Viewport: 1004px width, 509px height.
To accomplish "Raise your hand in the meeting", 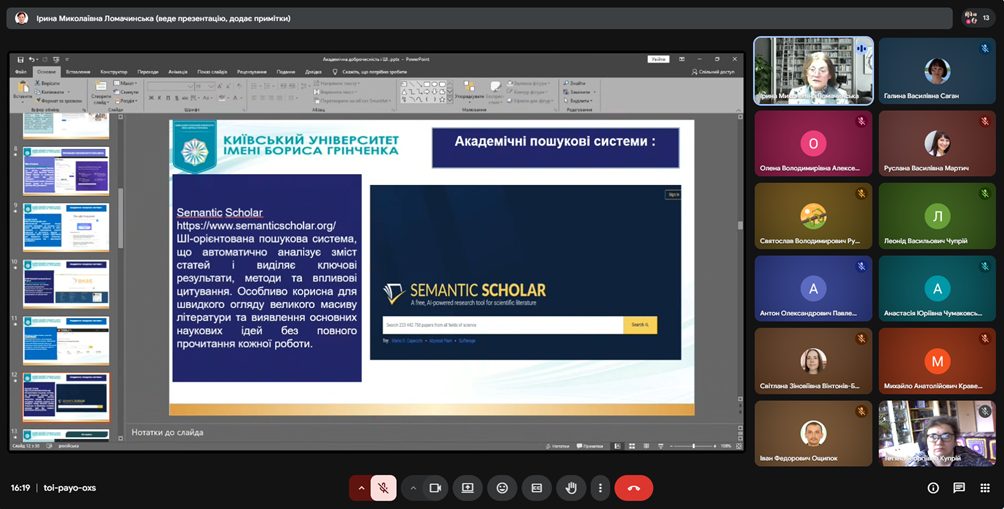I will click(571, 488).
